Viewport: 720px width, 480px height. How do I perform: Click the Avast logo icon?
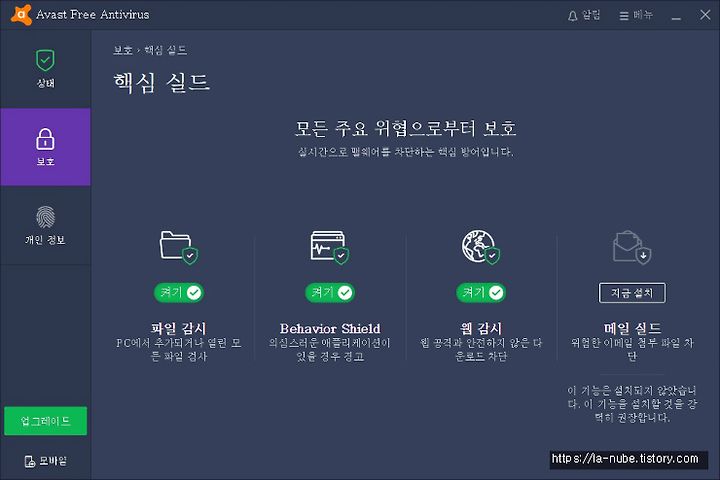click(21, 15)
